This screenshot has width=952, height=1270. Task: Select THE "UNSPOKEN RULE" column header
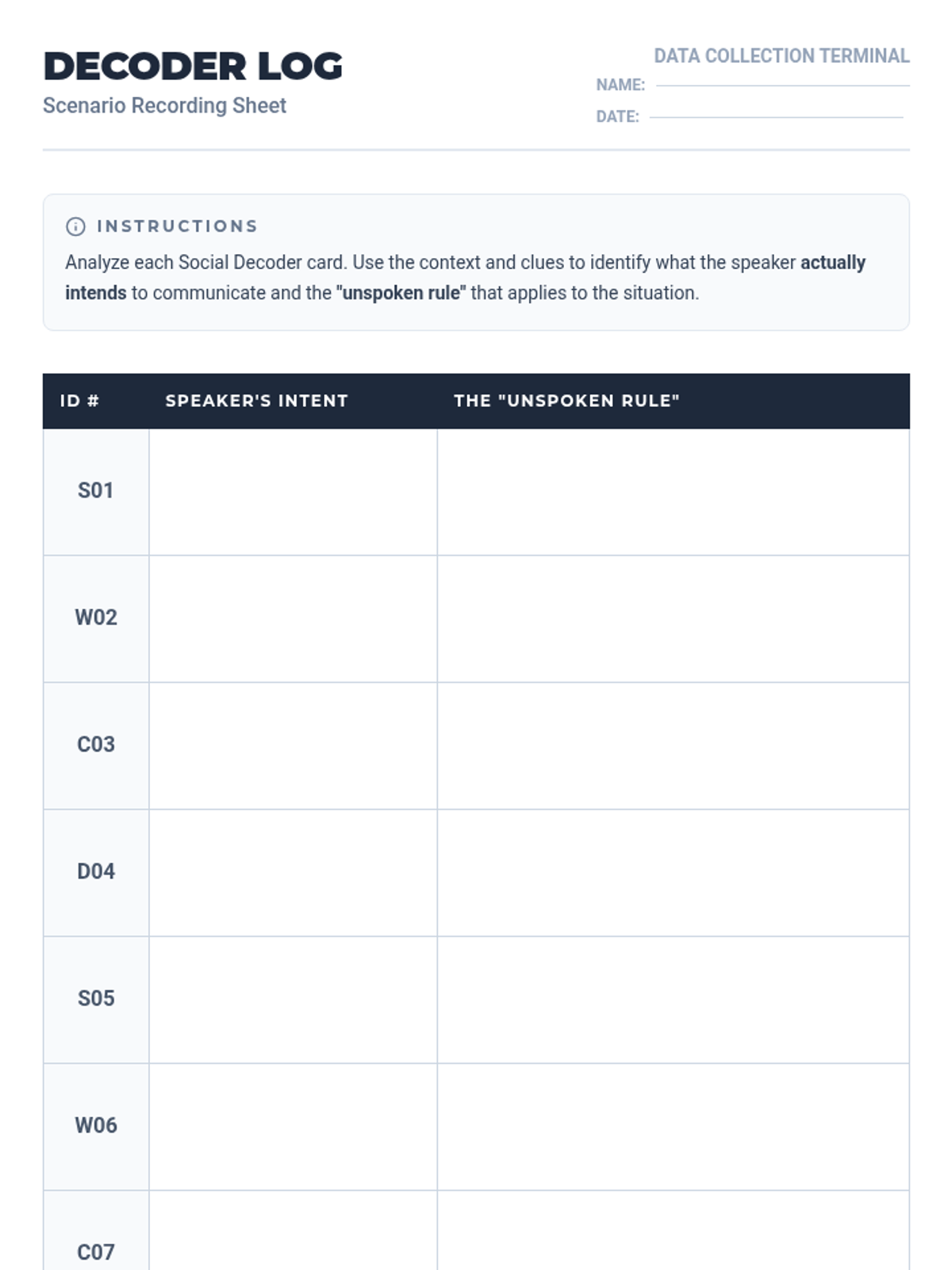[566, 401]
